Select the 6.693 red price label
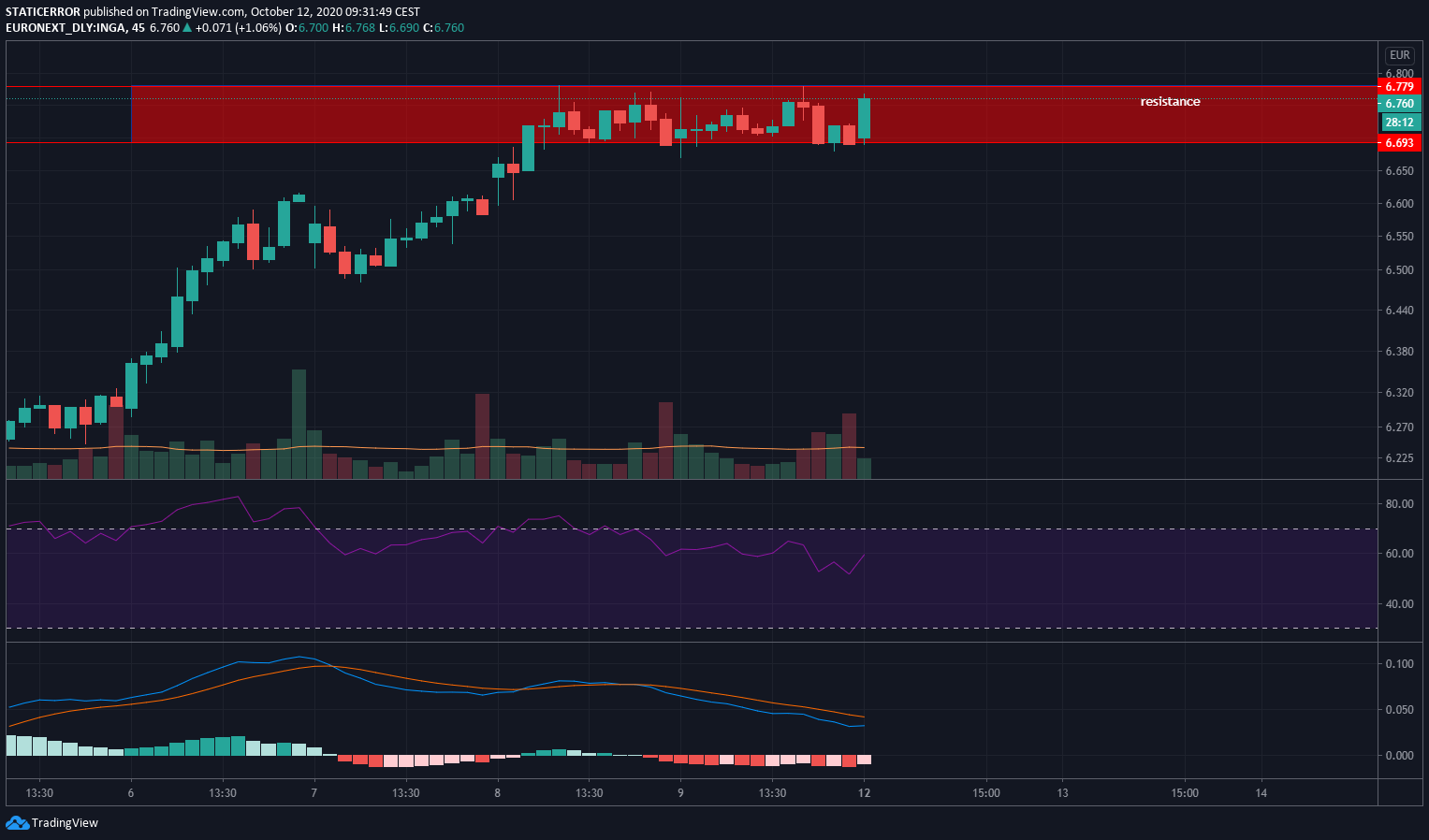This screenshot has width=1429, height=840. click(1399, 142)
